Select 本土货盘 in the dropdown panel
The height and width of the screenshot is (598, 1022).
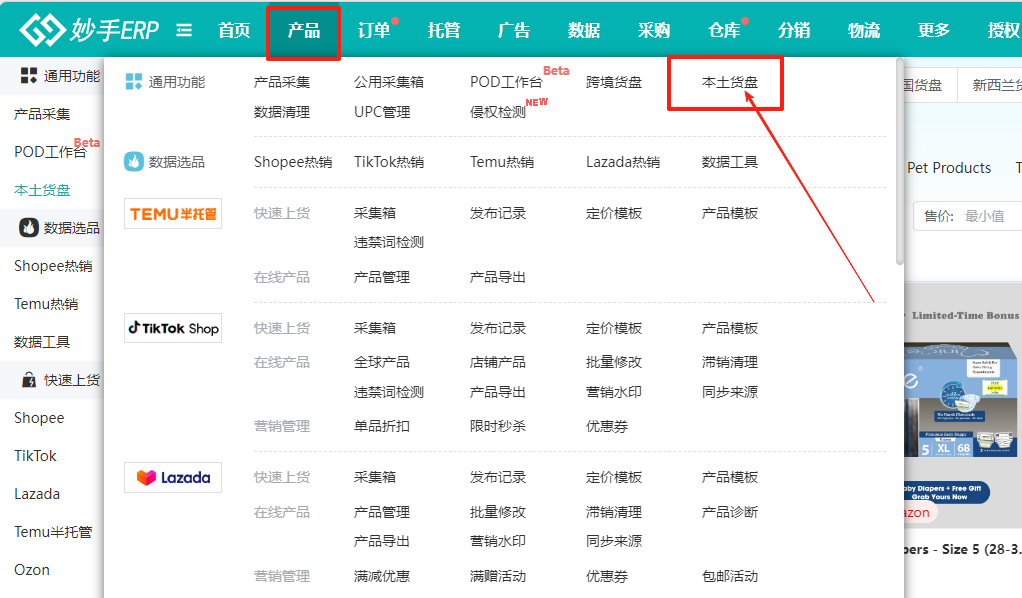730,82
